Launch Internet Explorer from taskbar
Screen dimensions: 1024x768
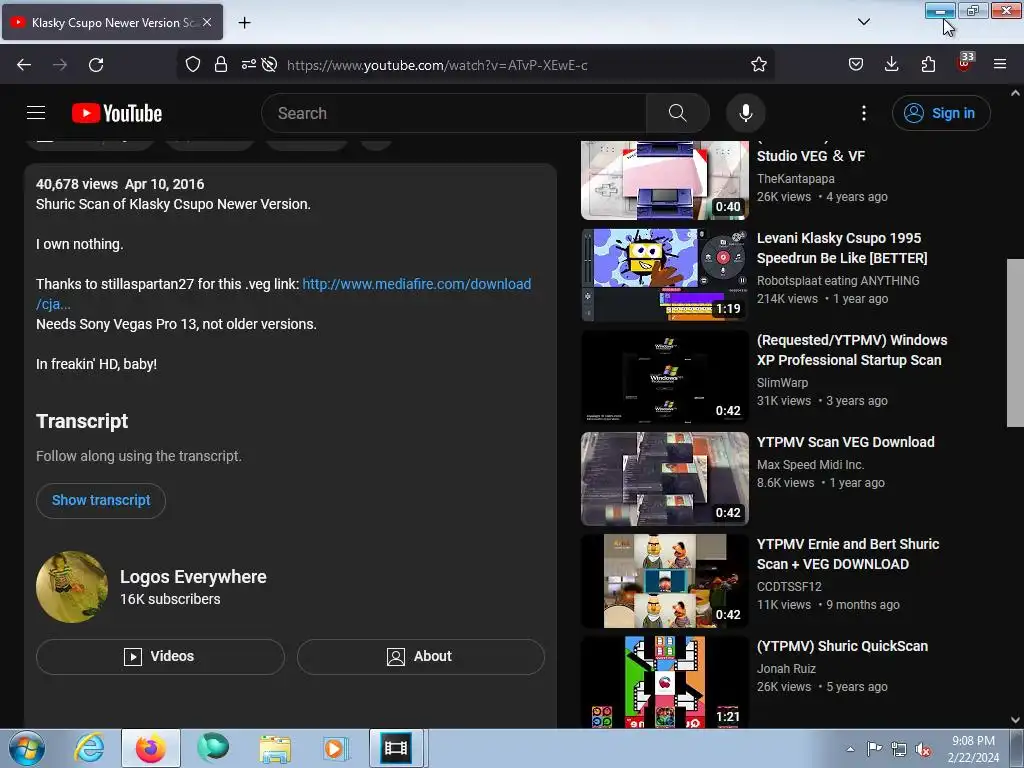click(x=89, y=748)
